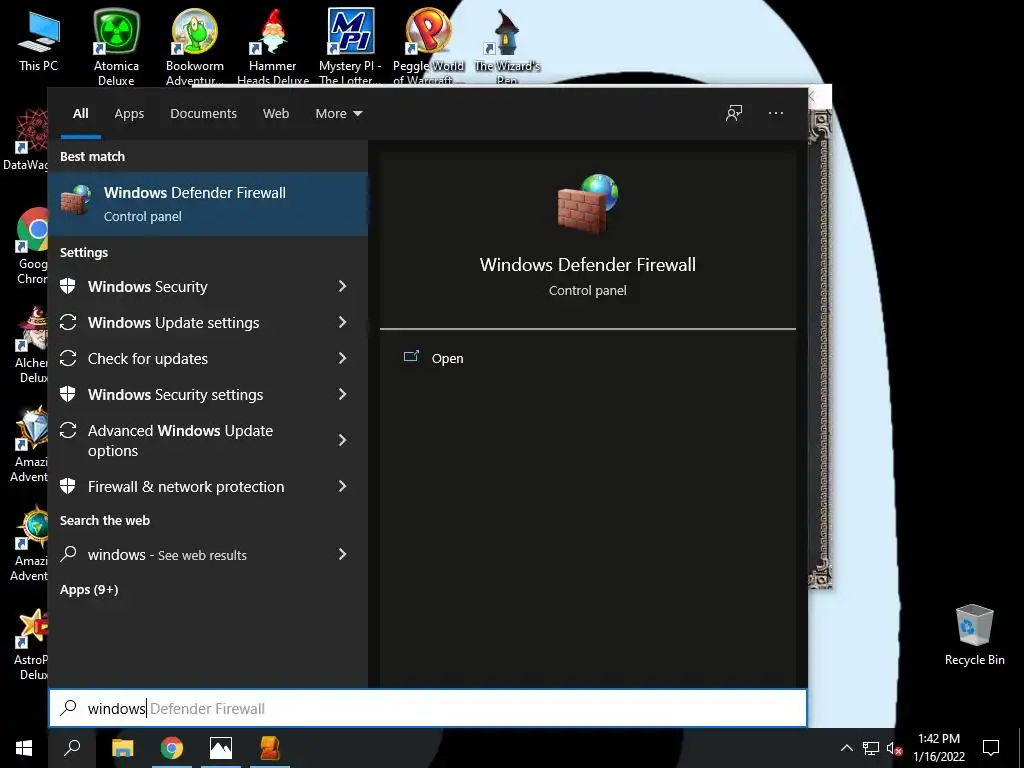The width and height of the screenshot is (1024, 768).
Task: Open The Wizard's Pen desktop shortcut
Action: 507,46
